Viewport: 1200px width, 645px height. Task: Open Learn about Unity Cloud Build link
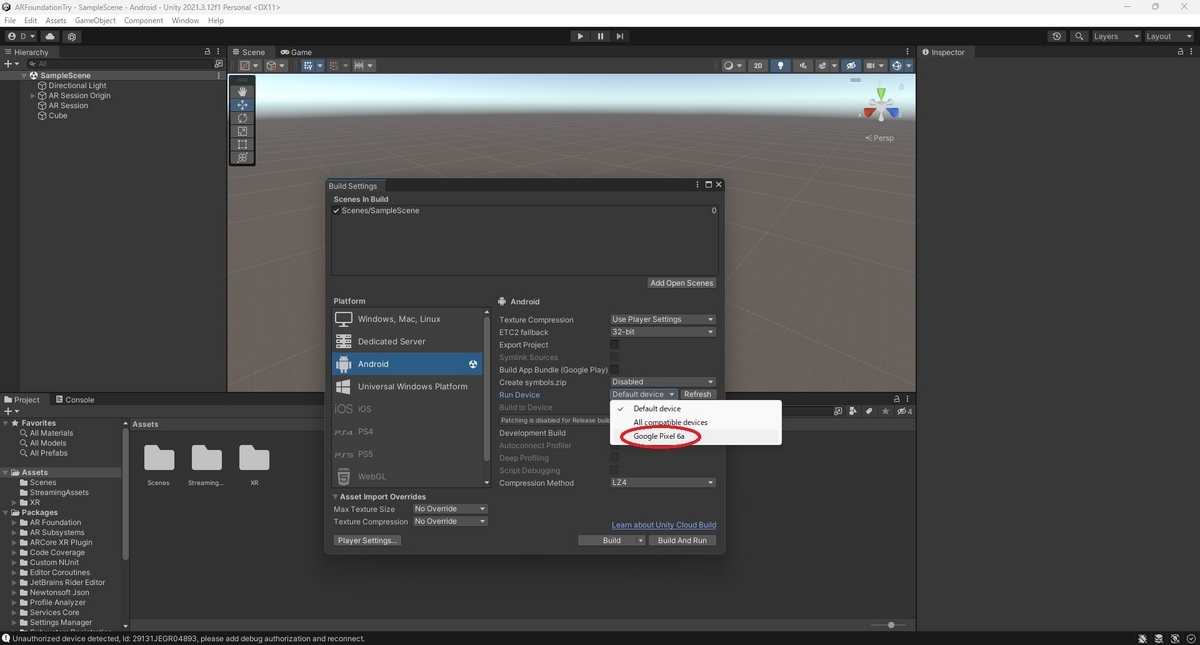(664, 525)
